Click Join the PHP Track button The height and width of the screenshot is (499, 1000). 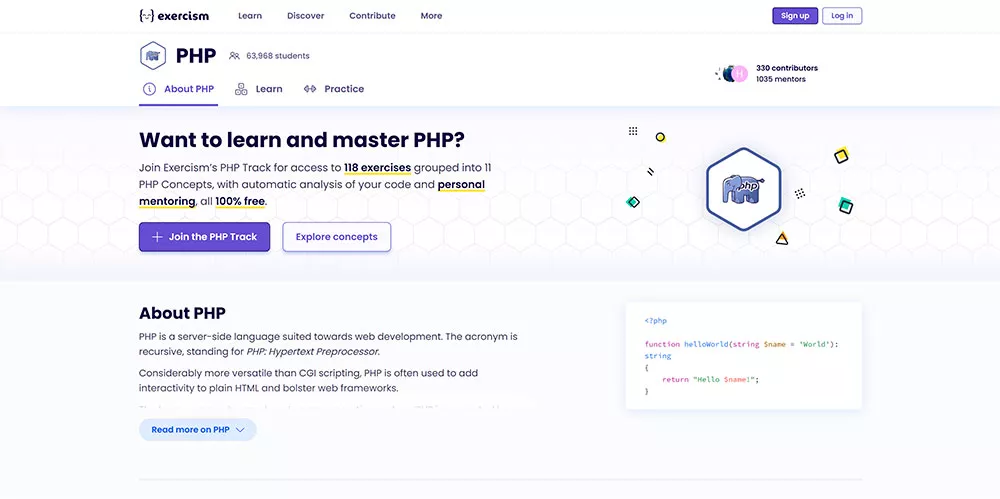click(204, 237)
